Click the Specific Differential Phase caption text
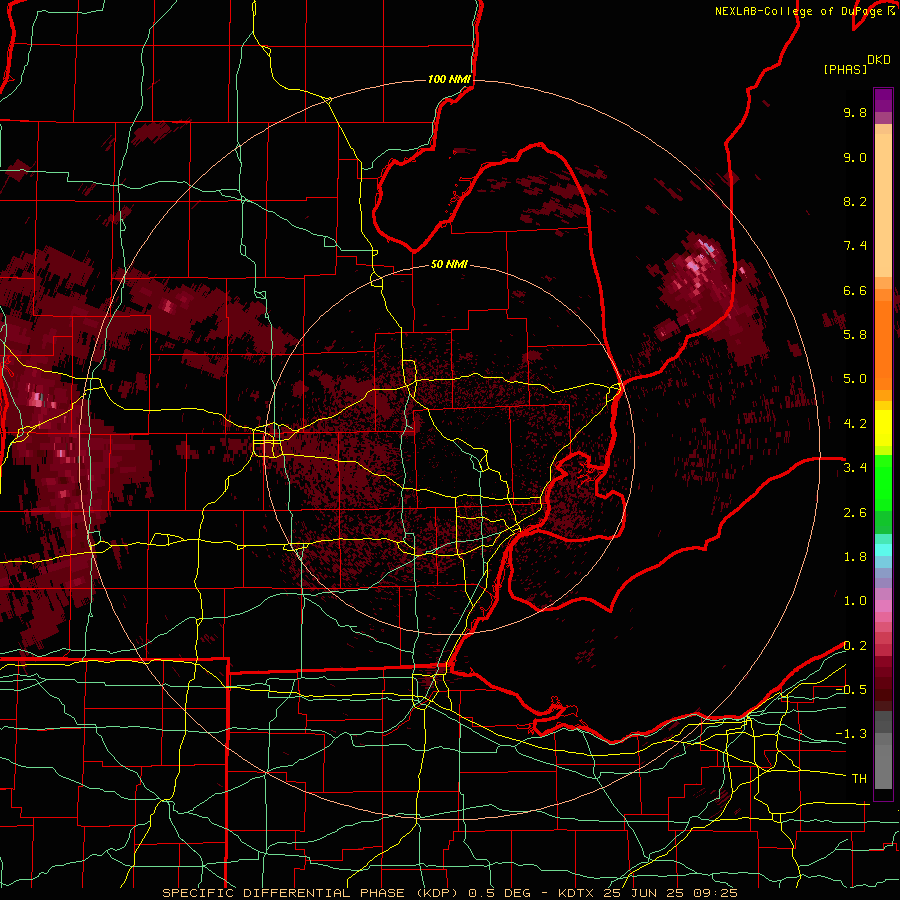This screenshot has width=900, height=900. click(449, 893)
